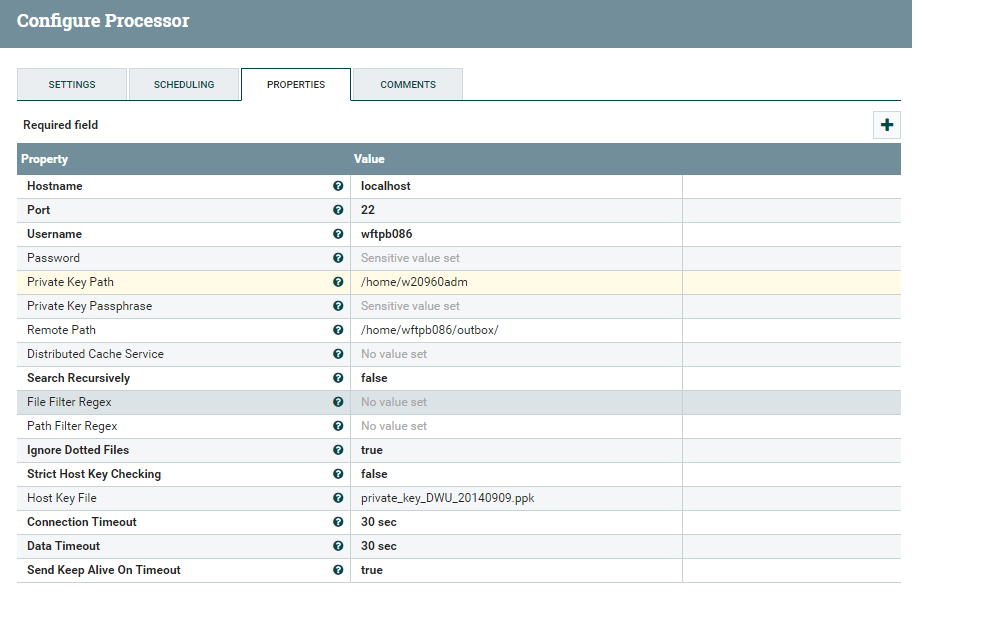Click the plus icon to add property
The height and width of the screenshot is (630, 1008).
(886, 124)
